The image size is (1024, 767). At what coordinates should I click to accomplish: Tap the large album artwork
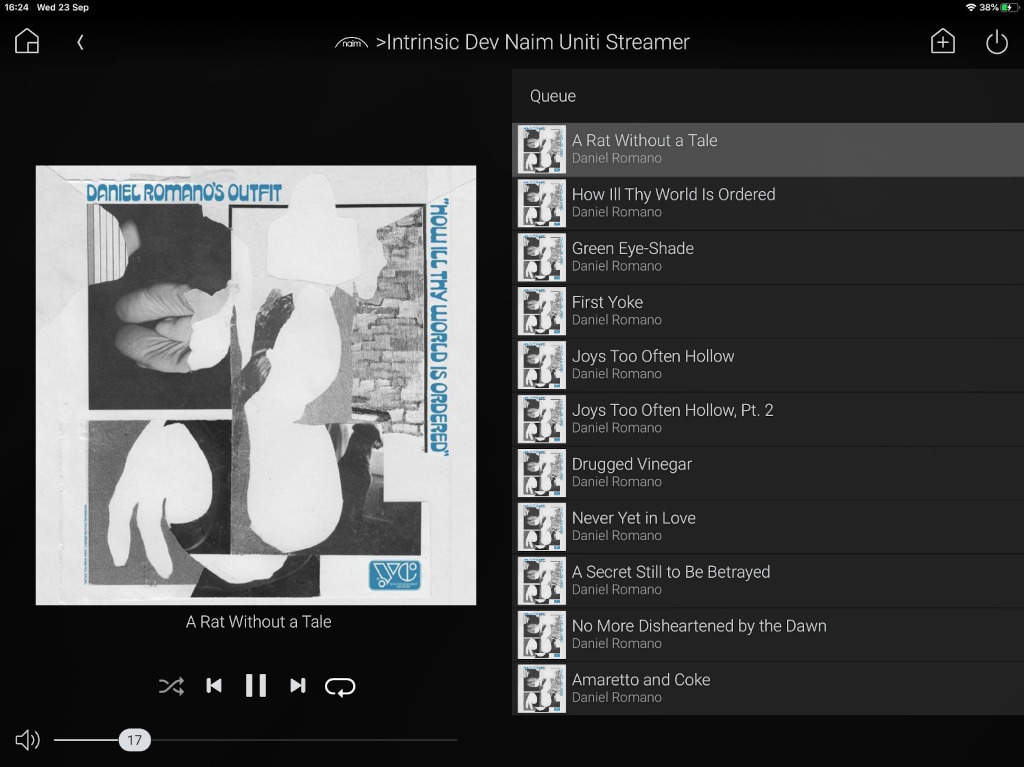pyautogui.click(x=255, y=385)
